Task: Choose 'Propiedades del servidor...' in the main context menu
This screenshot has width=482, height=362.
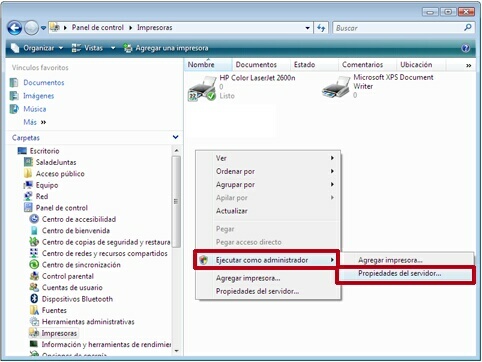Action: (268, 291)
